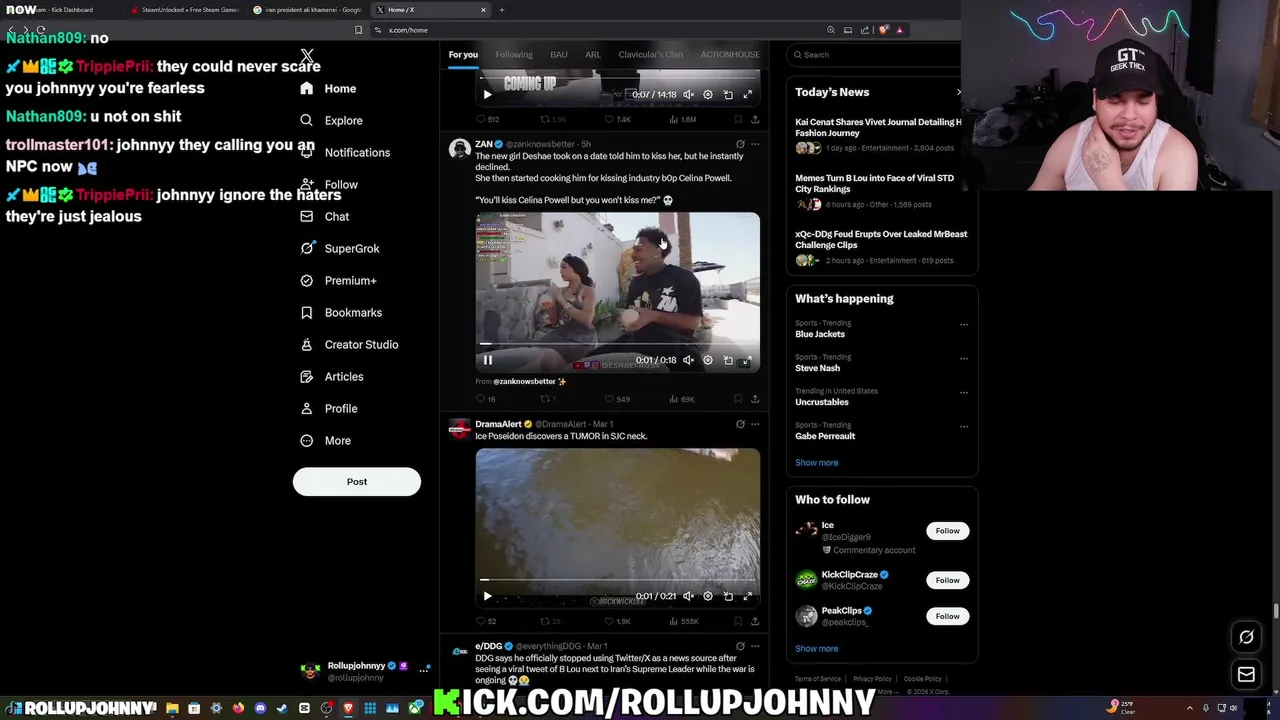Switch to the Following feed tab
The width and height of the screenshot is (1280, 720).
coord(514,54)
